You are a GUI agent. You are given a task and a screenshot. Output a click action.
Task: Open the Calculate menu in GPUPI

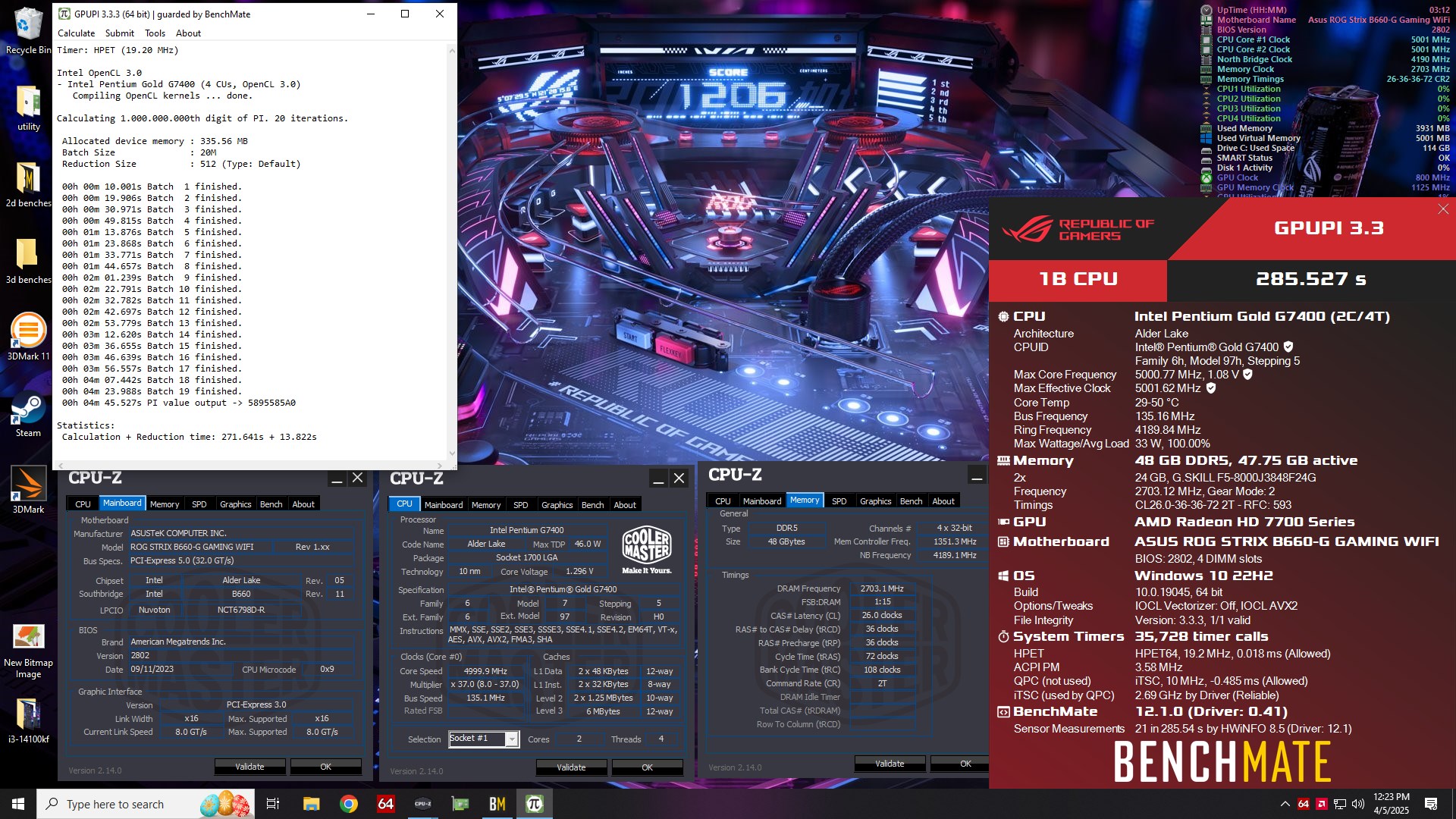77,33
